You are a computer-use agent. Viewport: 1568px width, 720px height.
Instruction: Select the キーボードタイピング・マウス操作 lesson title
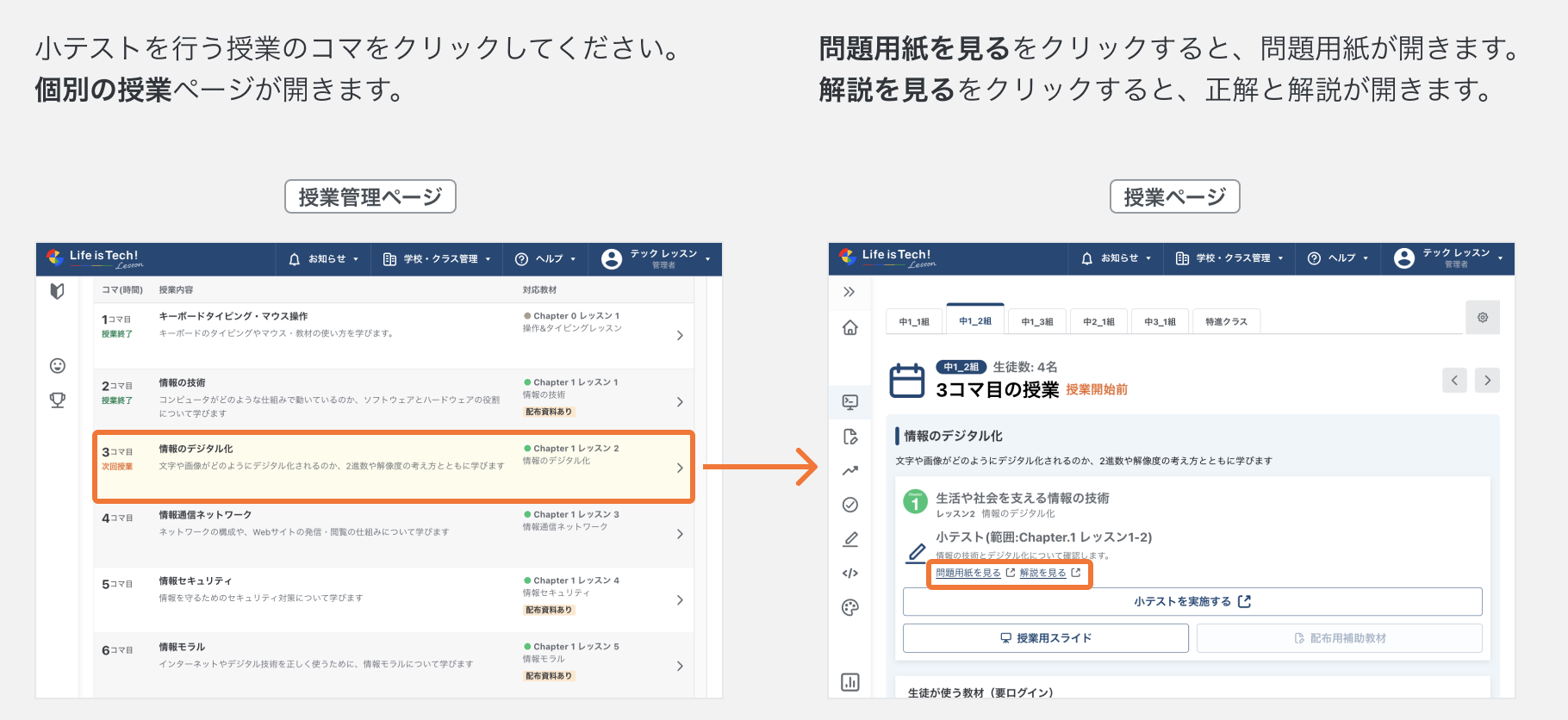(x=233, y=316)
